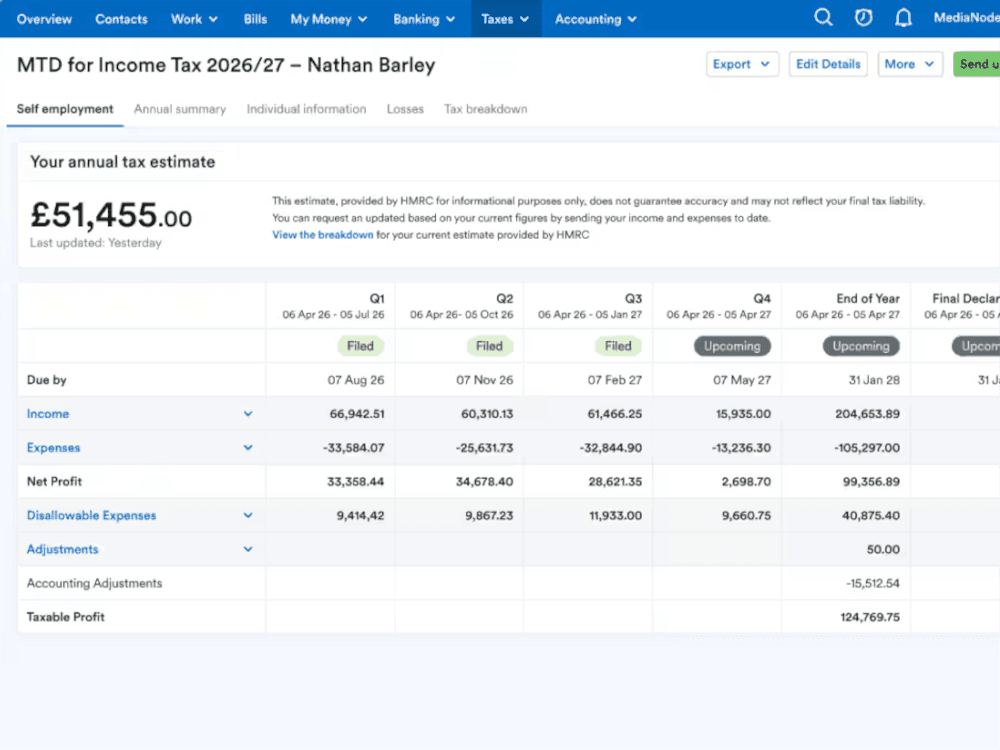This screenshot has height=750, width=1000.
Task: Click the MediaNode account name
Action: tap(966, 18)
